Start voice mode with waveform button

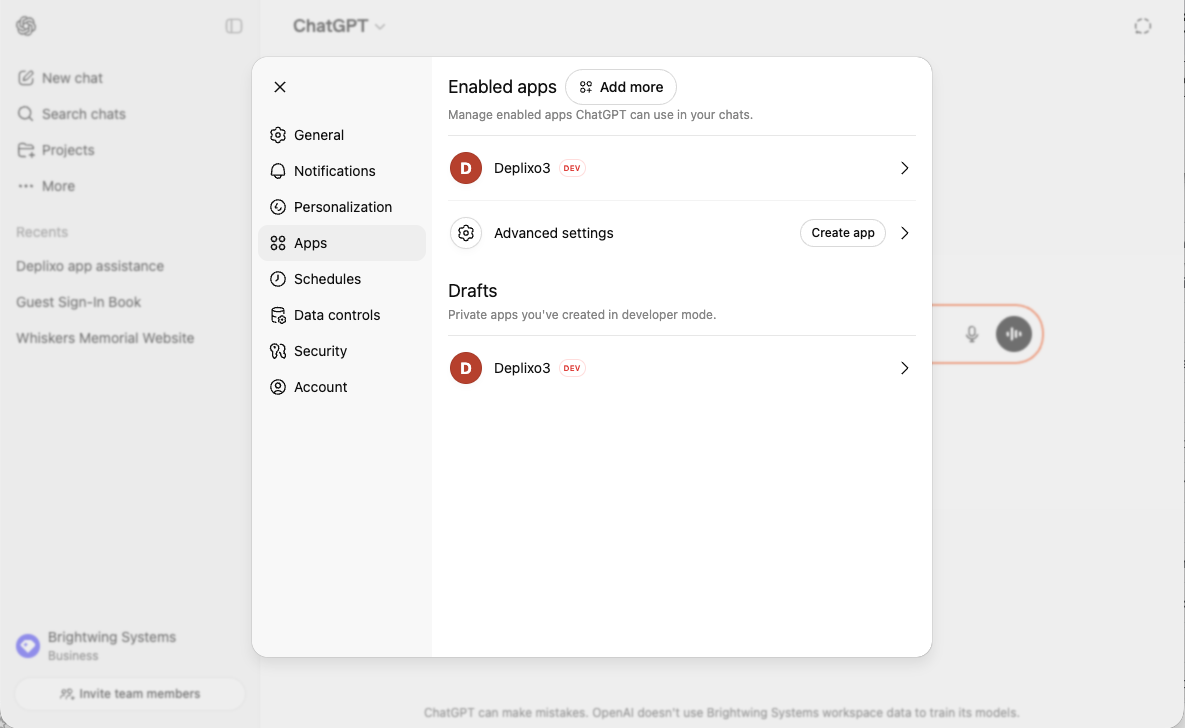(1013, 334)
